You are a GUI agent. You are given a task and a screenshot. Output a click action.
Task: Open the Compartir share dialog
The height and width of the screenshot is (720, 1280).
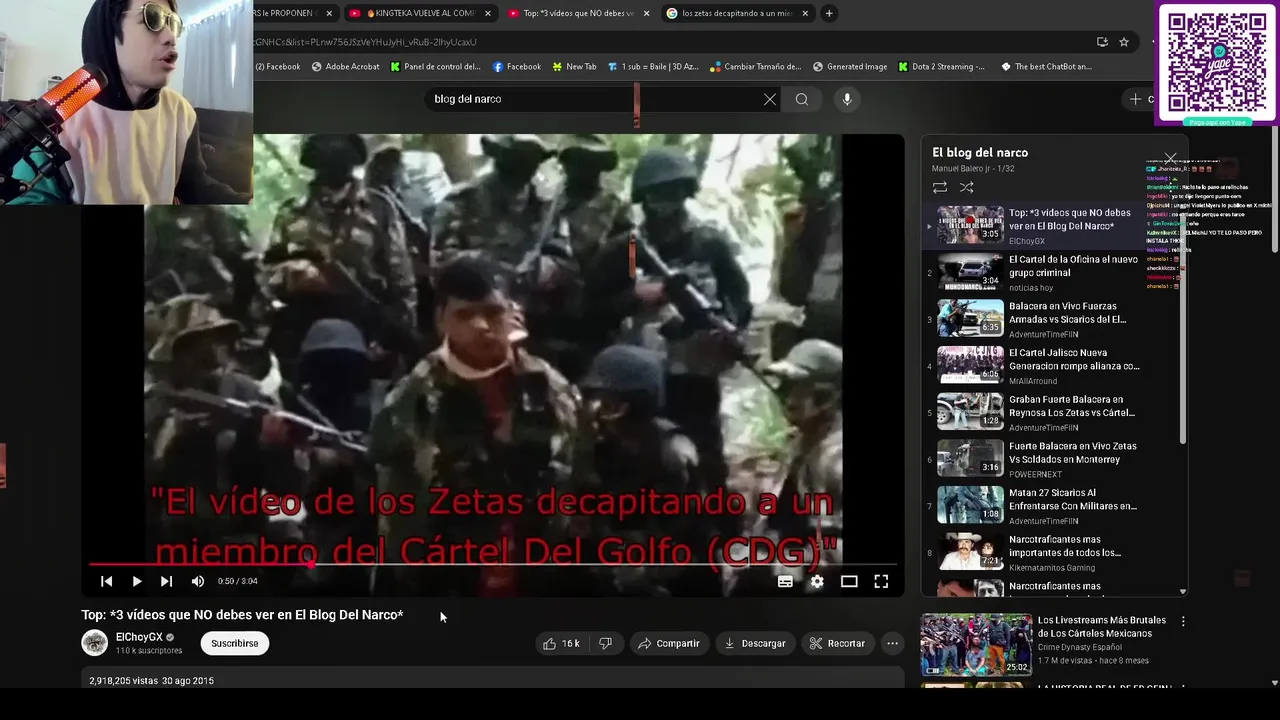pos(669,643)
